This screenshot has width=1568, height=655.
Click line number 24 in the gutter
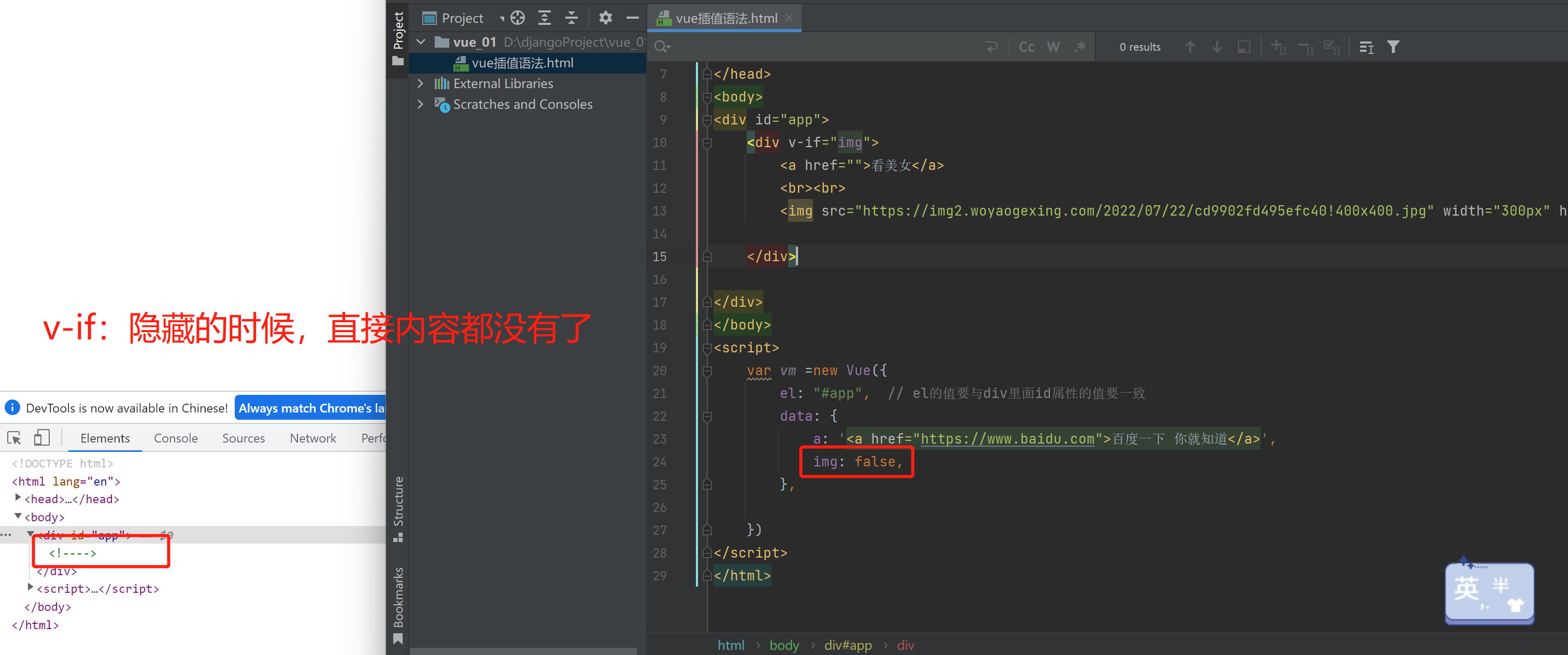click(x=659, y=462)
